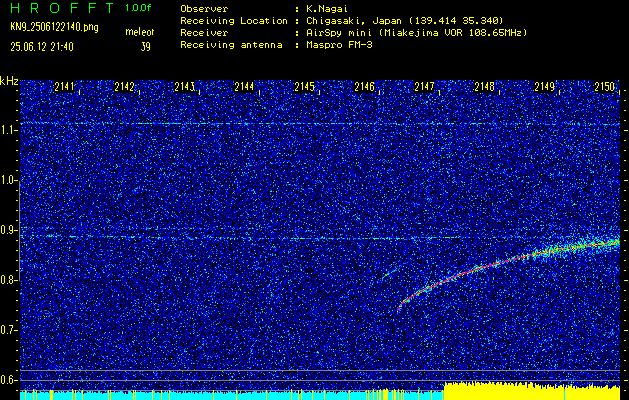629x400 pixels.
Task: Click the Receiving Location Chigasaki, Japan value
Action: [x=404, y=21]
